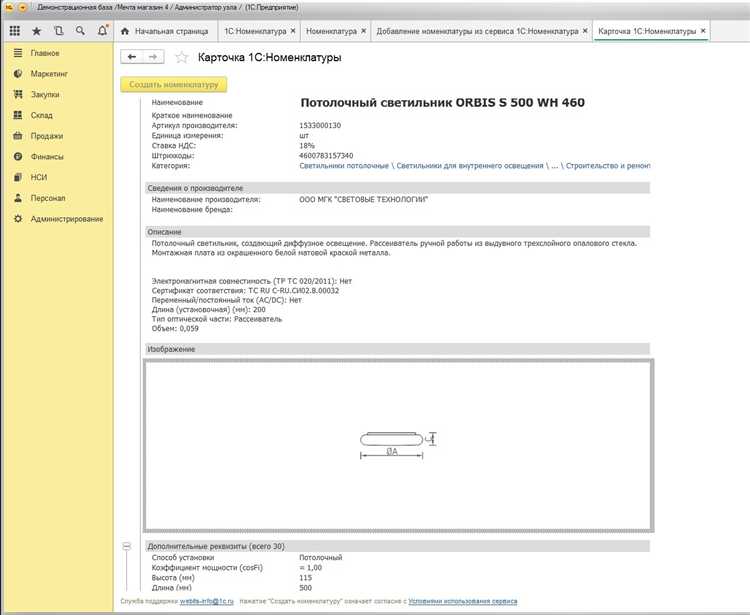Open Финансы section
This screenshot has height=615, width=750.
click(x=47, y=156)
